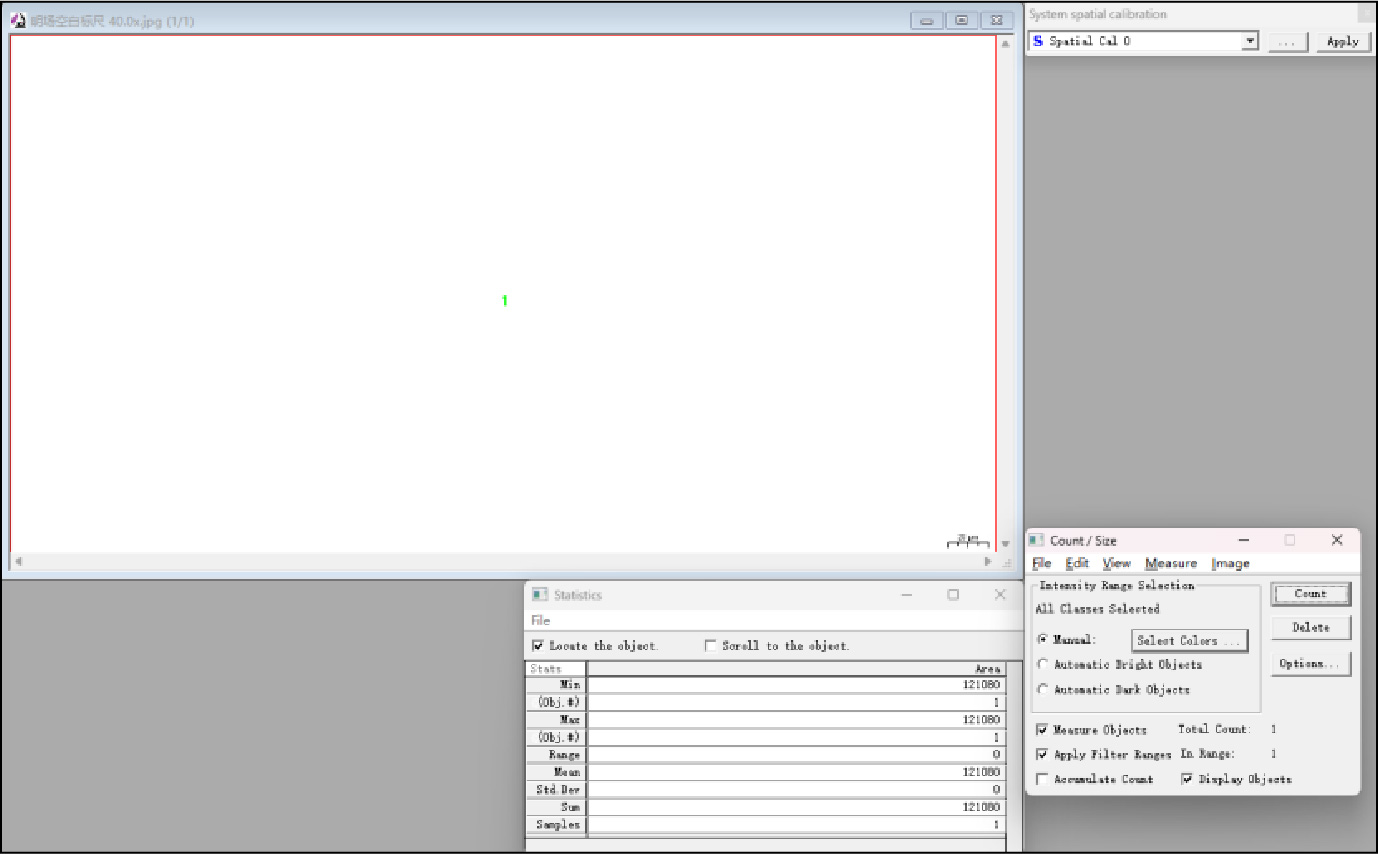Click the image window's title bar icon
Image resolution: width=1378 pixels, height=854 pixels.
point(18,21)
